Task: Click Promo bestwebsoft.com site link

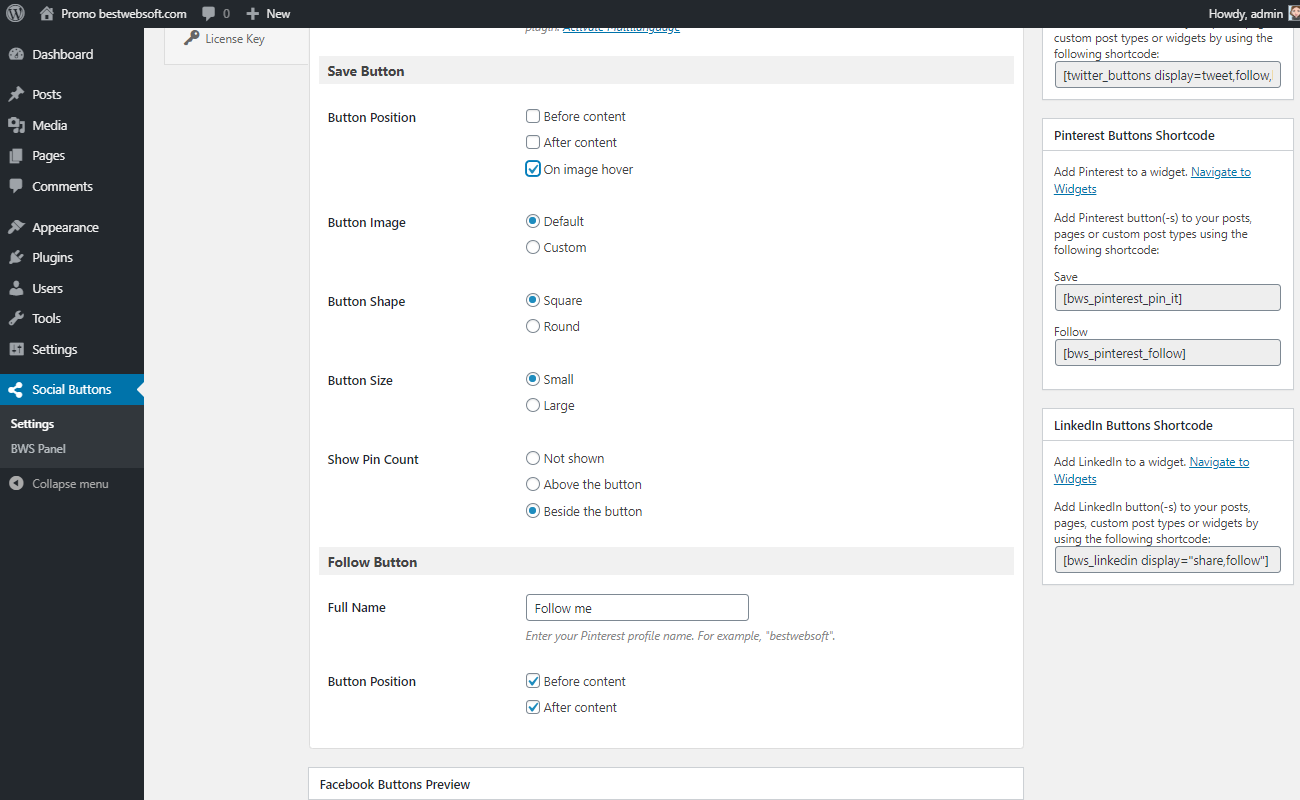Action: [x=113, y=14]
